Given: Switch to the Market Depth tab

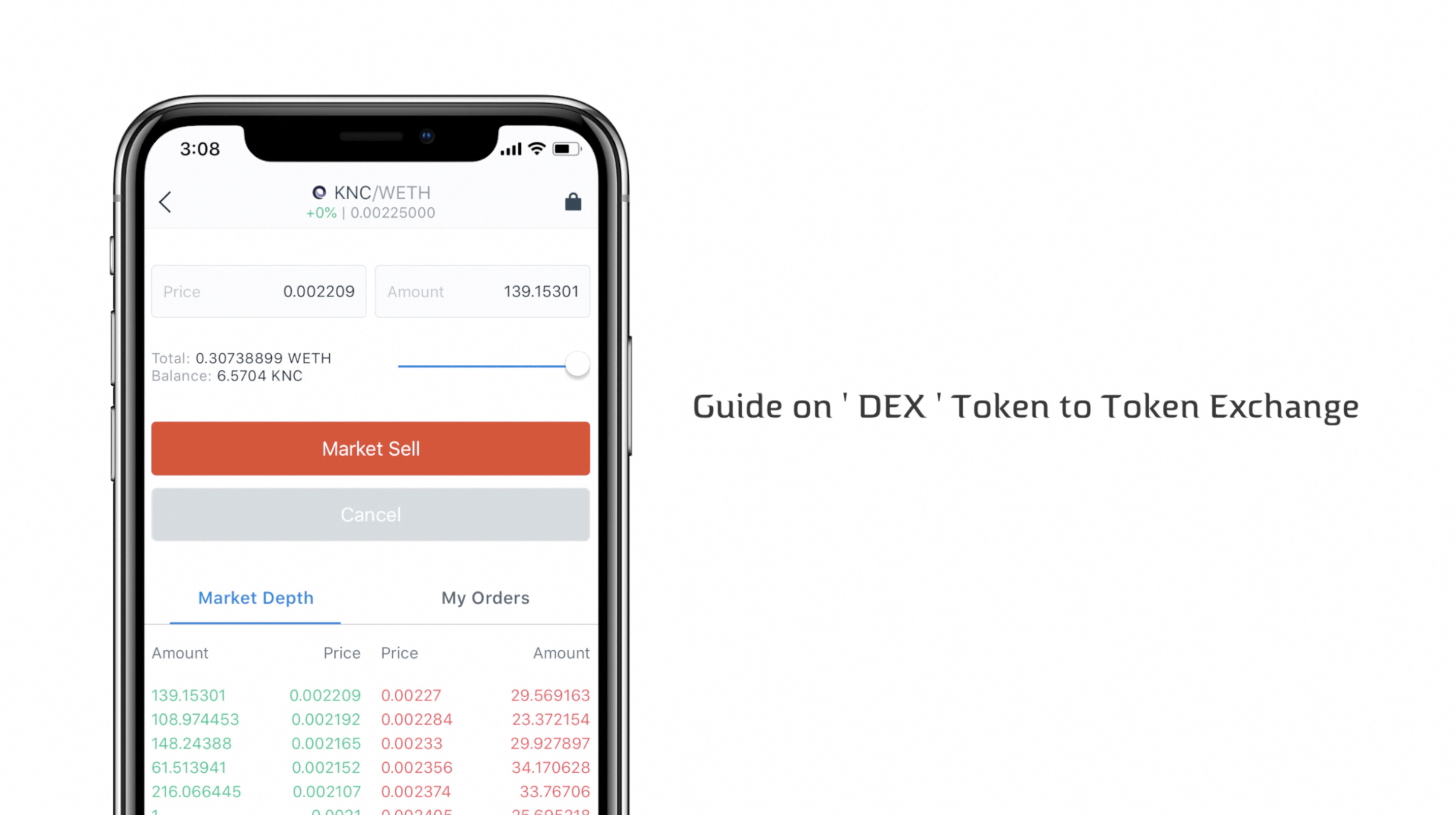Looking at the screenshot, I should point(256,597).
